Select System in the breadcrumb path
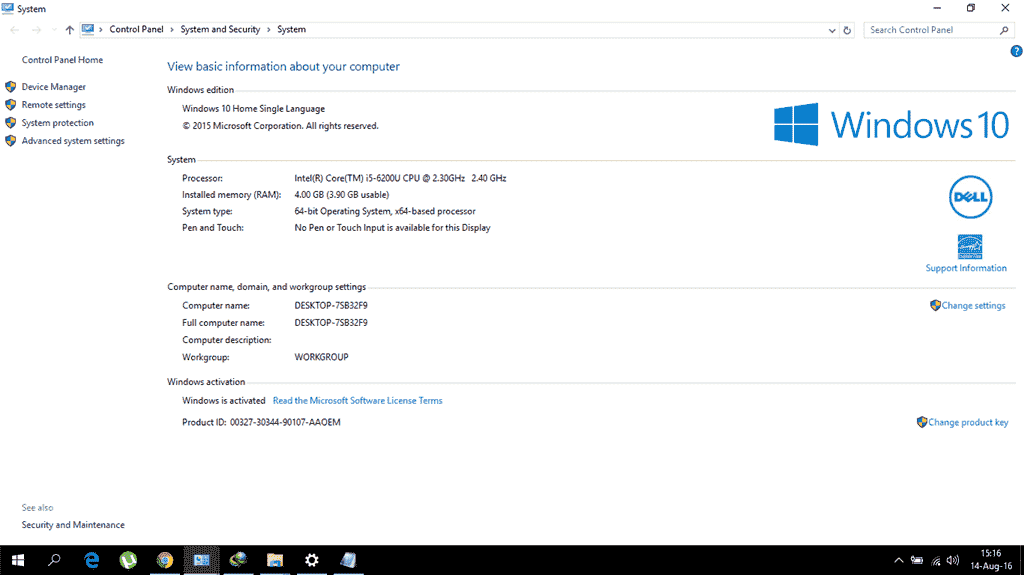This screenshot has height=575, width=1024. tap(291, 29)
